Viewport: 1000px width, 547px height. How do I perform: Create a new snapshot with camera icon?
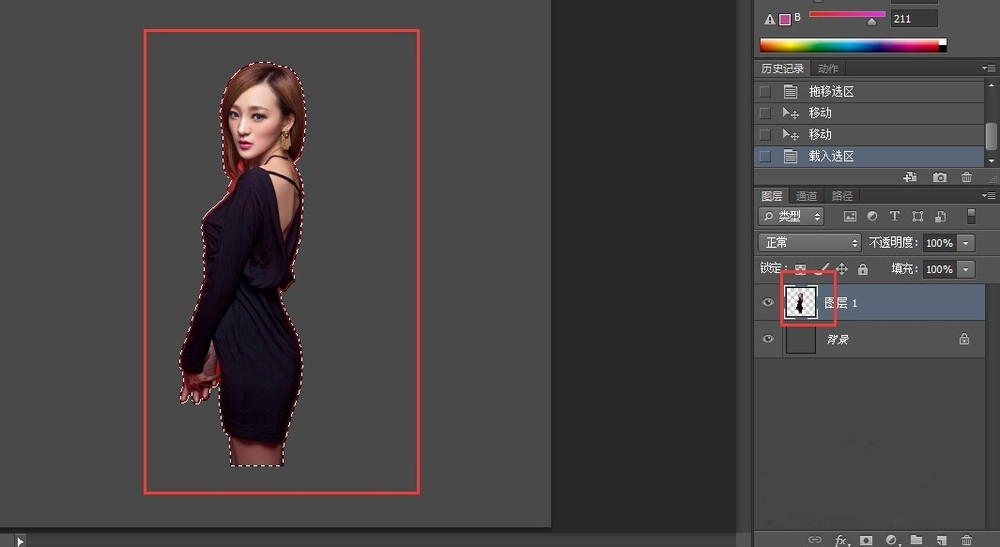[x=939, y=177]
